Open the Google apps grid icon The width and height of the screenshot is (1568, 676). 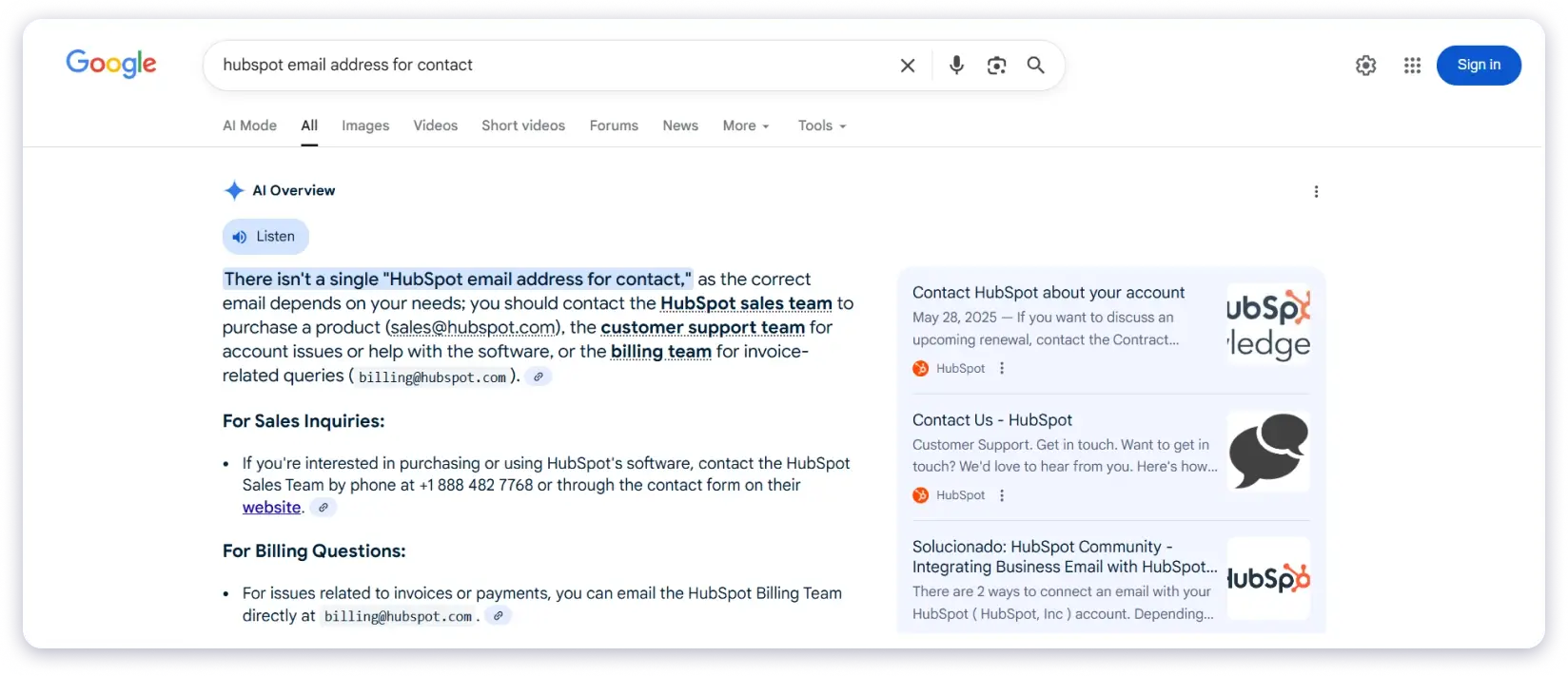1412,66
